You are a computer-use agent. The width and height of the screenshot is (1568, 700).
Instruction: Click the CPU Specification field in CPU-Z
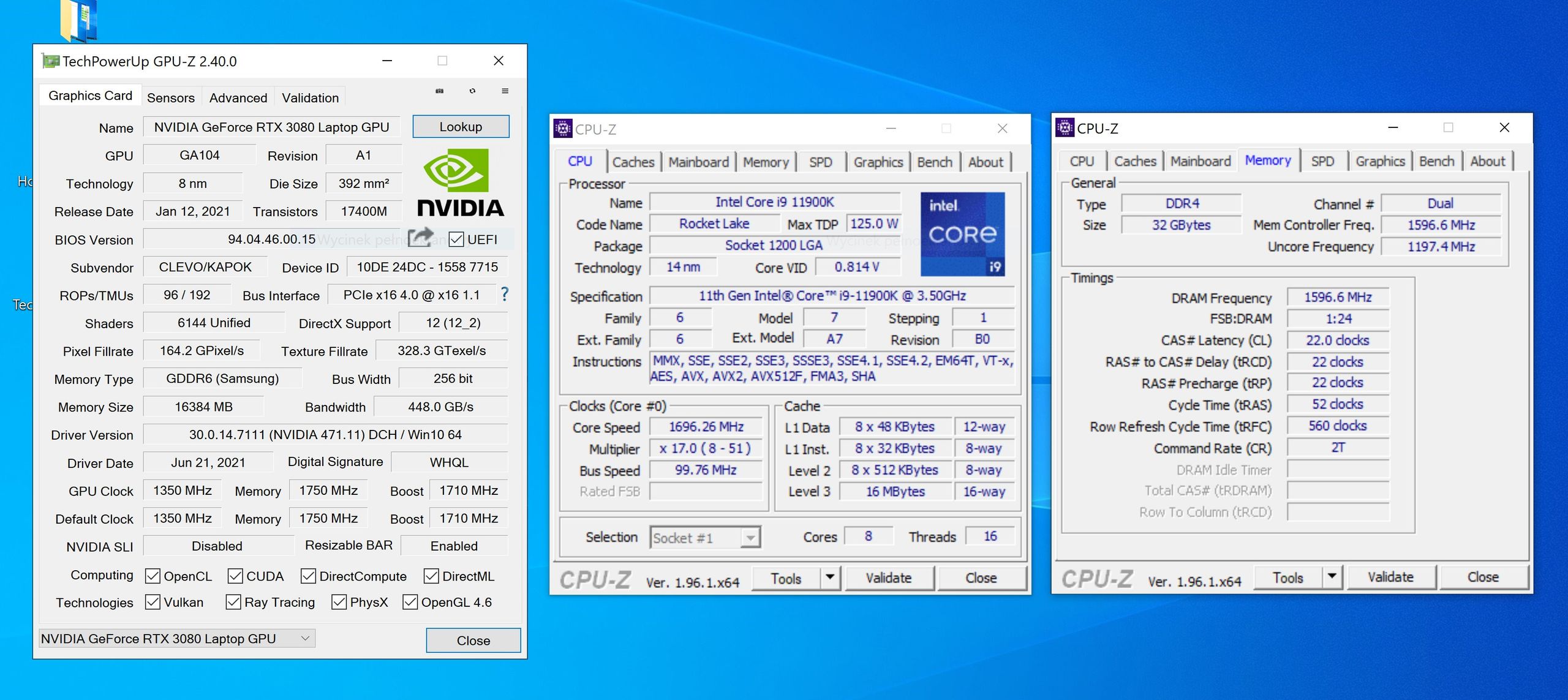832,296
